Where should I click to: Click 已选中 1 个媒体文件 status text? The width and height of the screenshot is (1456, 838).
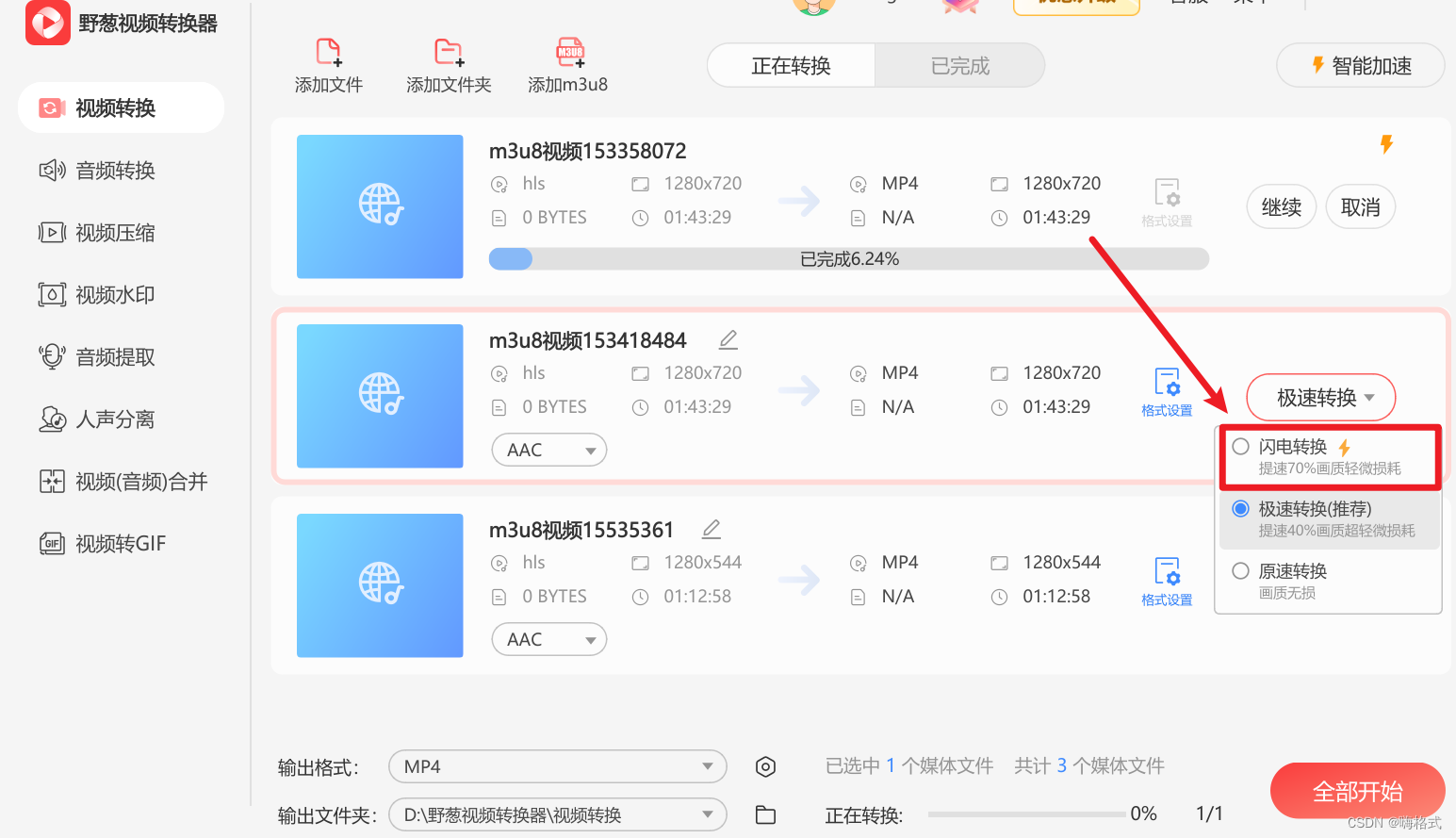909,765
